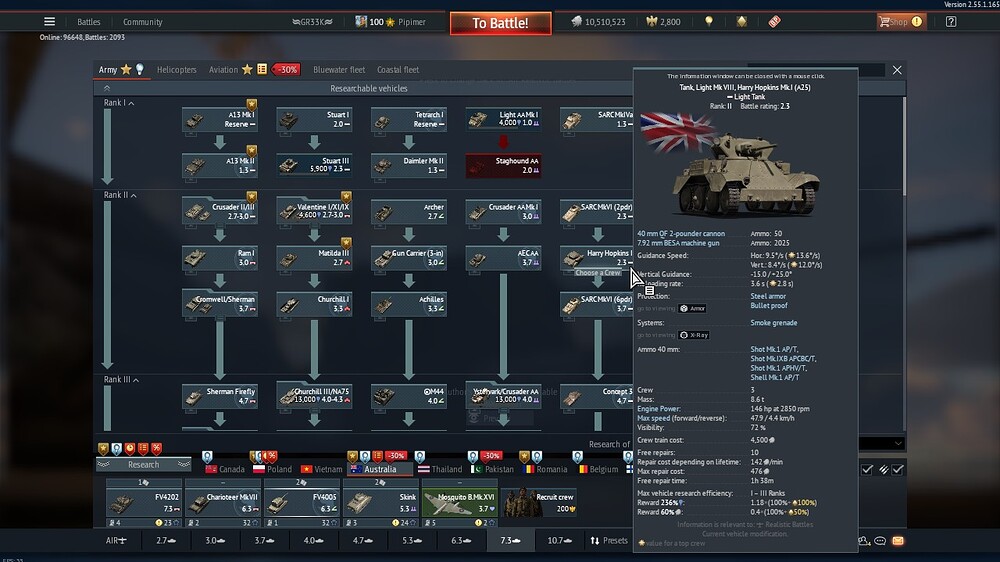Click the Golden Eagles balance icon

click(651, 22)
